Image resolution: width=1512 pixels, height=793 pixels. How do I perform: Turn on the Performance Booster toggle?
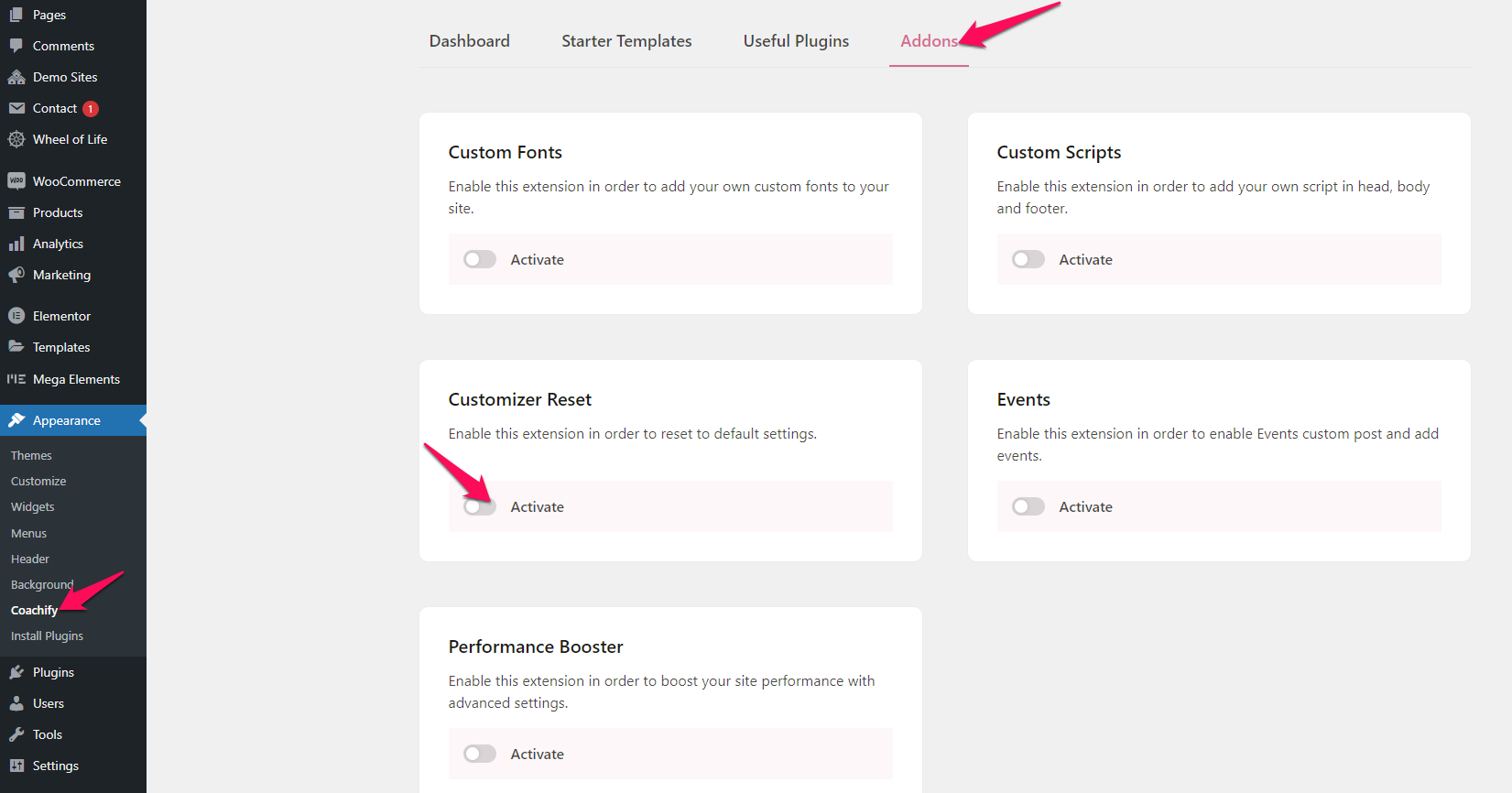coord(479,753)
